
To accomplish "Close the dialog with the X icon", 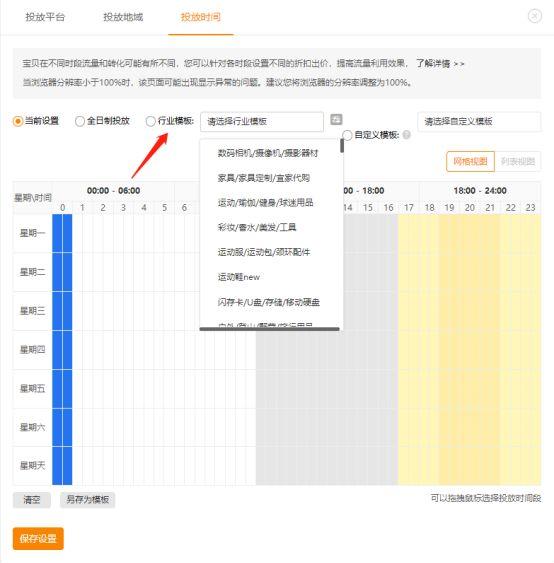I will [535, 16].
